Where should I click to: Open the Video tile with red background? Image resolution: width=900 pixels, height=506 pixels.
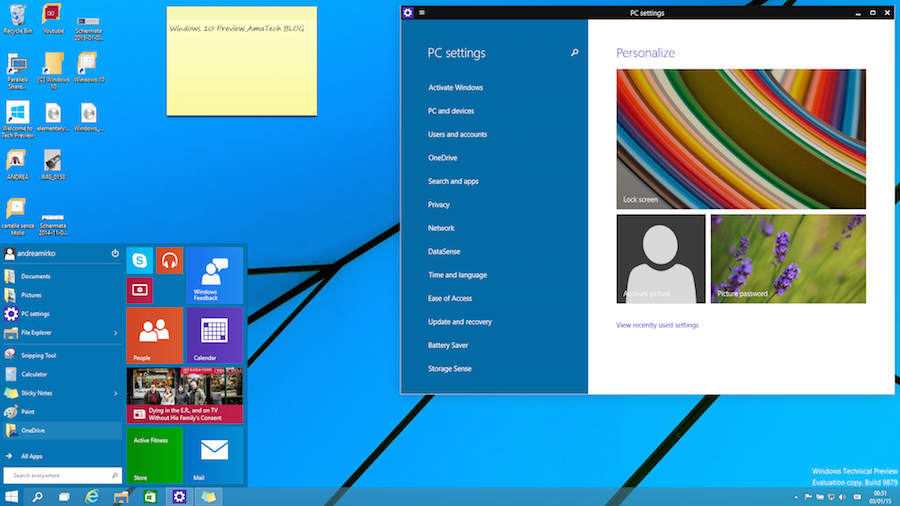[x=139, y=290]
